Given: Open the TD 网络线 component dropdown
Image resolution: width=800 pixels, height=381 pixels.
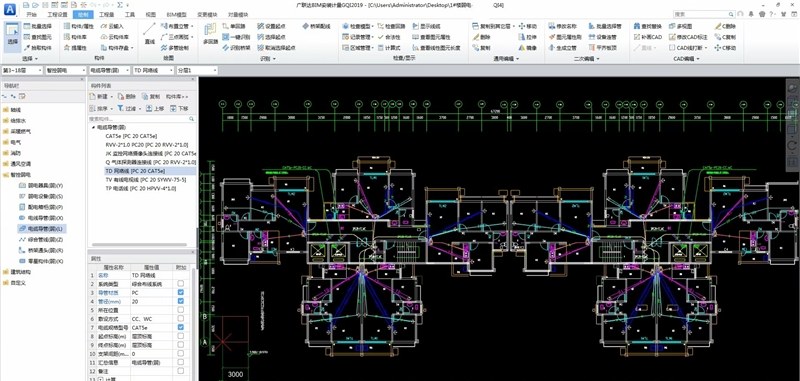Looking at the screenshot, I should [x=153, y=70].
